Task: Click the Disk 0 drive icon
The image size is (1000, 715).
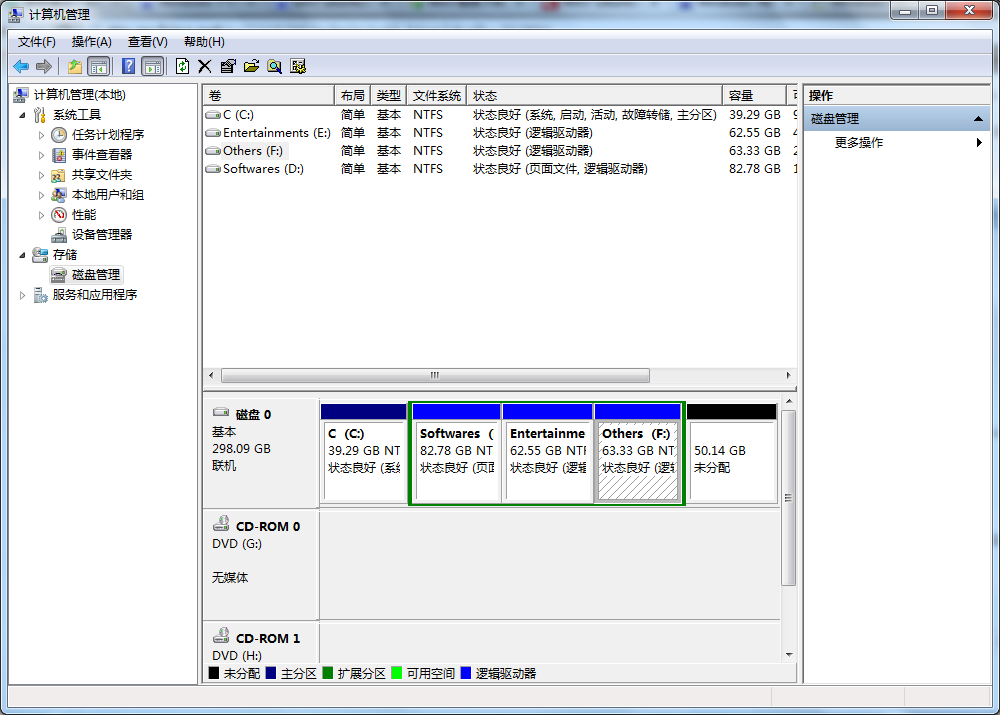Action: click(221, 413)
